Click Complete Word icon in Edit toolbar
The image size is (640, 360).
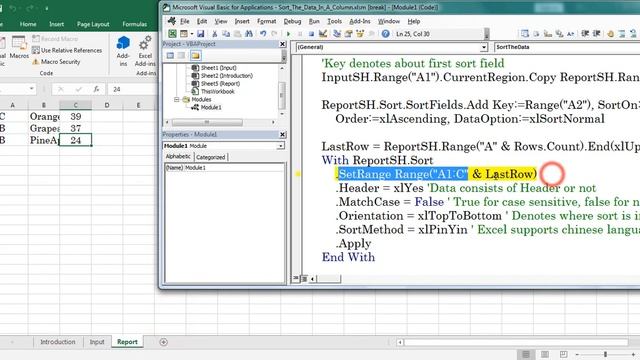(x=570, y=34)
